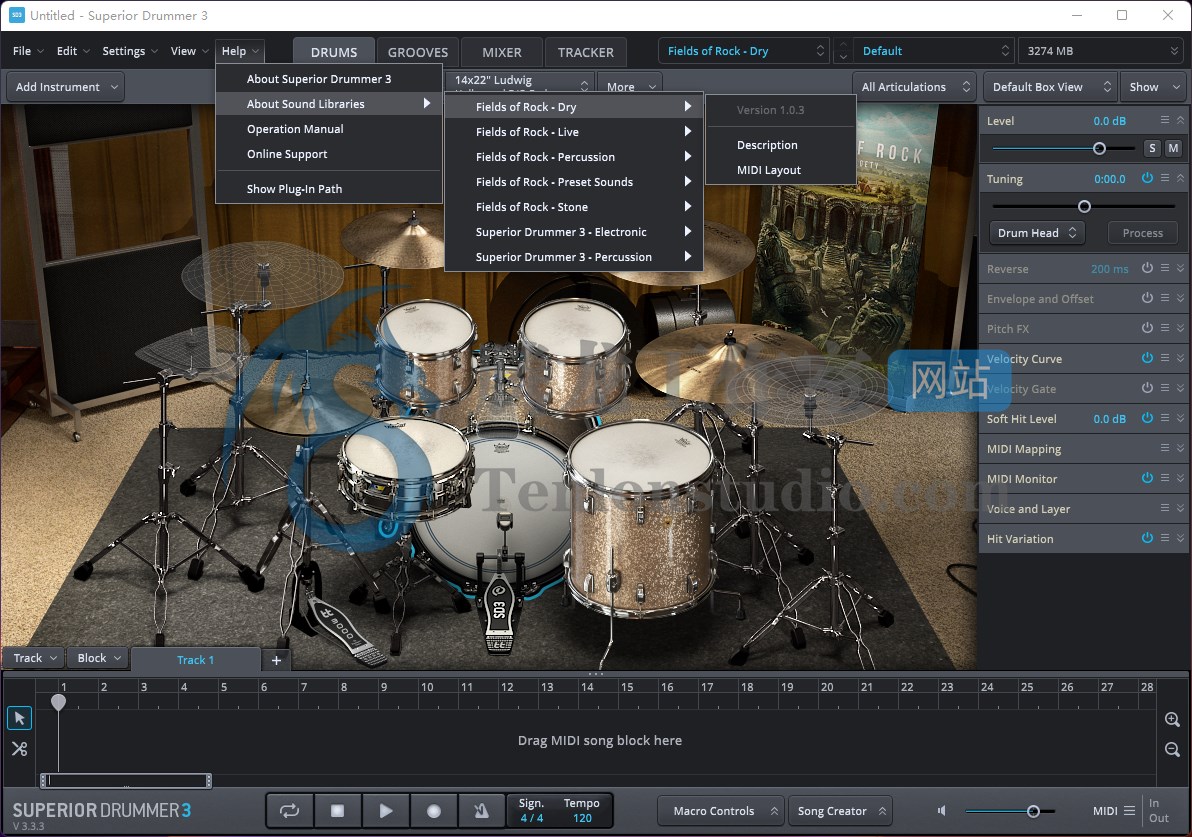Select Fields of Rock - Live submenu
Image resolution: width=1192 pixels, height=837 pixels.
point(574,132)
